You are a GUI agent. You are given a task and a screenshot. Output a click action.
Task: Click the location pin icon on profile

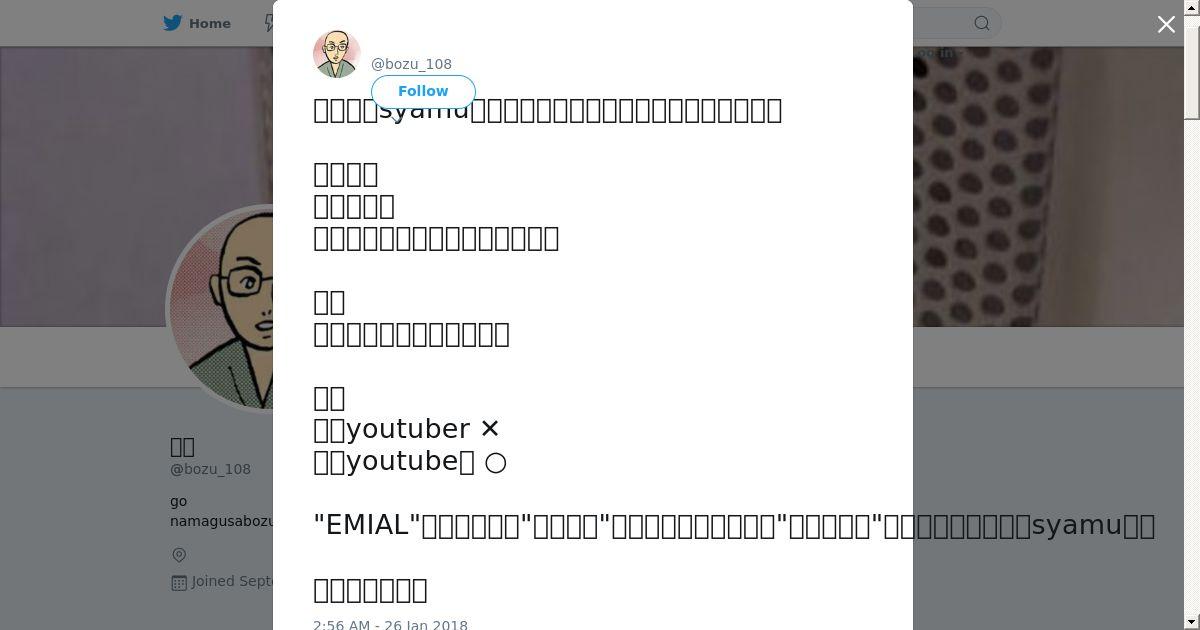click(179, 555)
